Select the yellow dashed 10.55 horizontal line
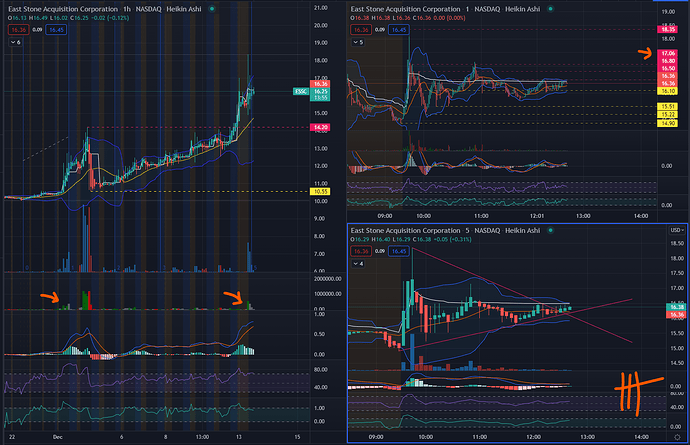The height and width of the screenshot is (445, 690). (x=198, y=191)
